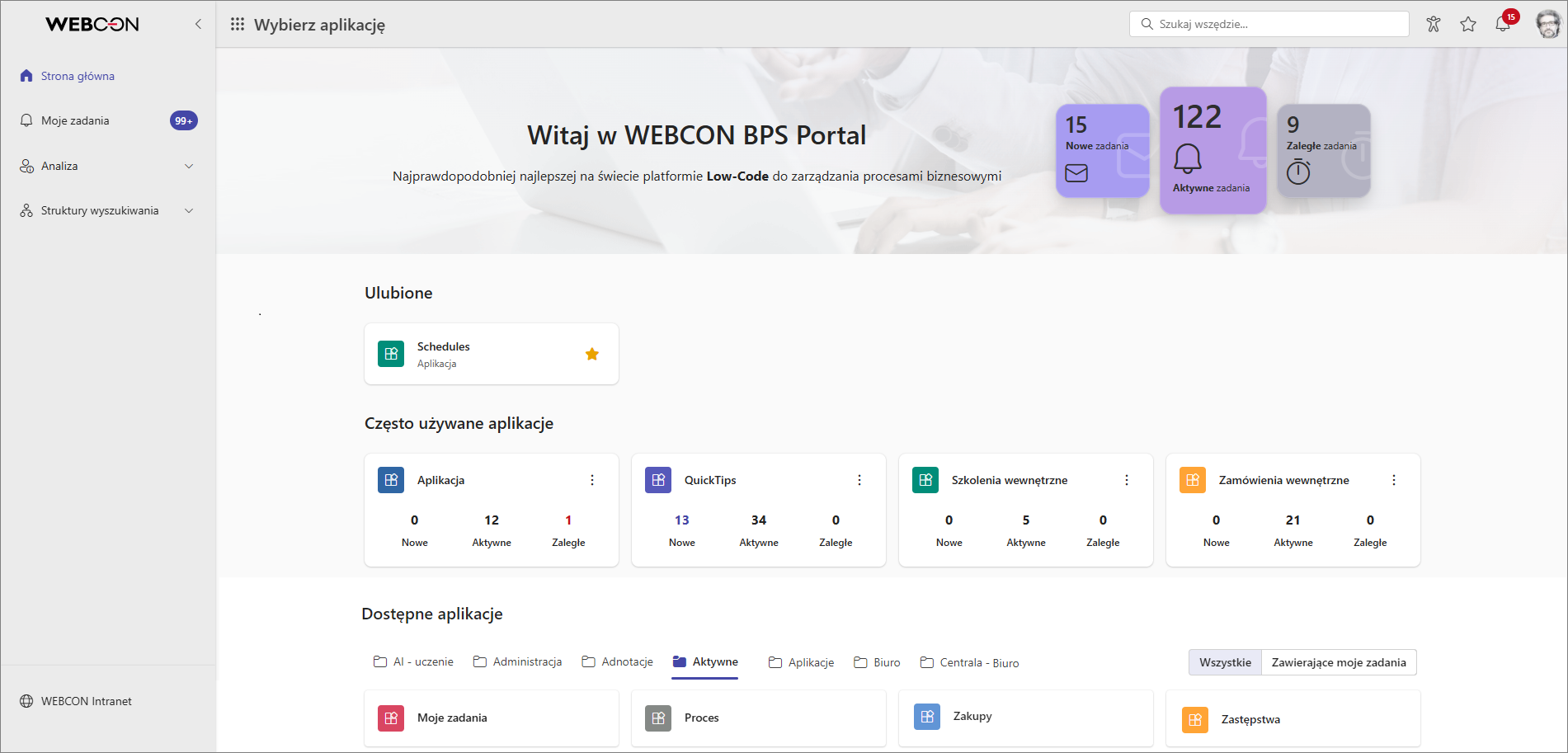Viewport: 1568px width, 753px height.
Task: Click the Szukaj wszędzie search field
Action: click(1269, 24)
